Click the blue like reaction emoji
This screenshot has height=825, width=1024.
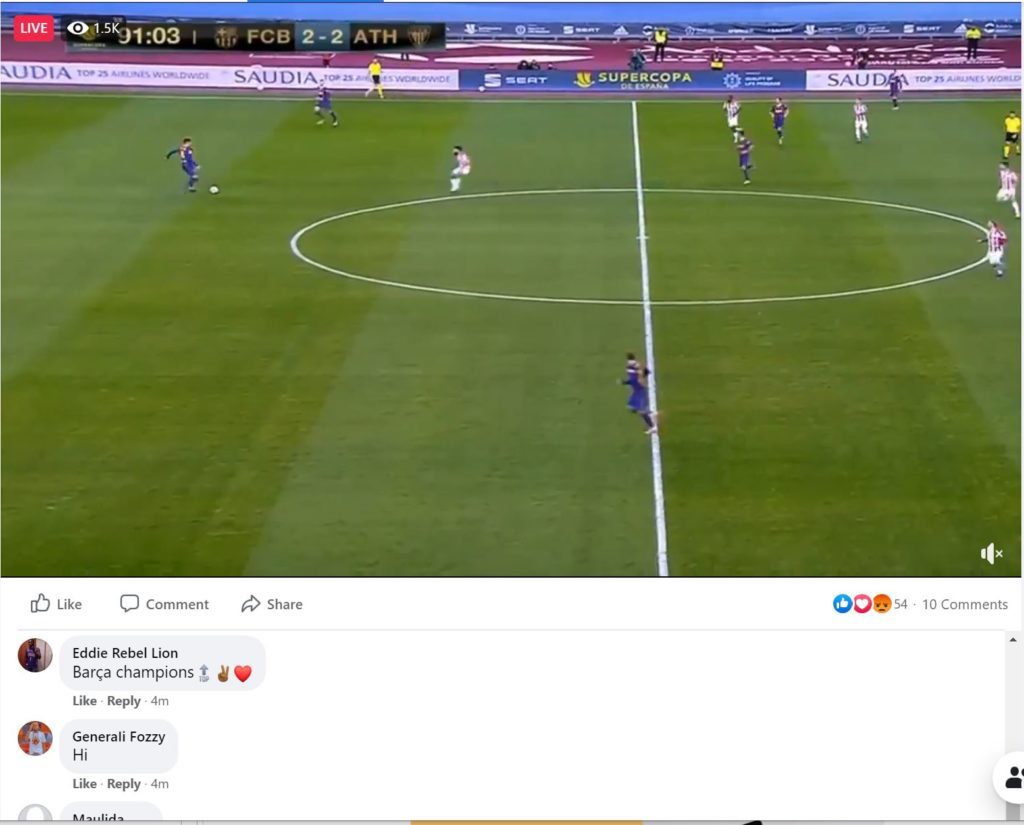click(842, 604)
